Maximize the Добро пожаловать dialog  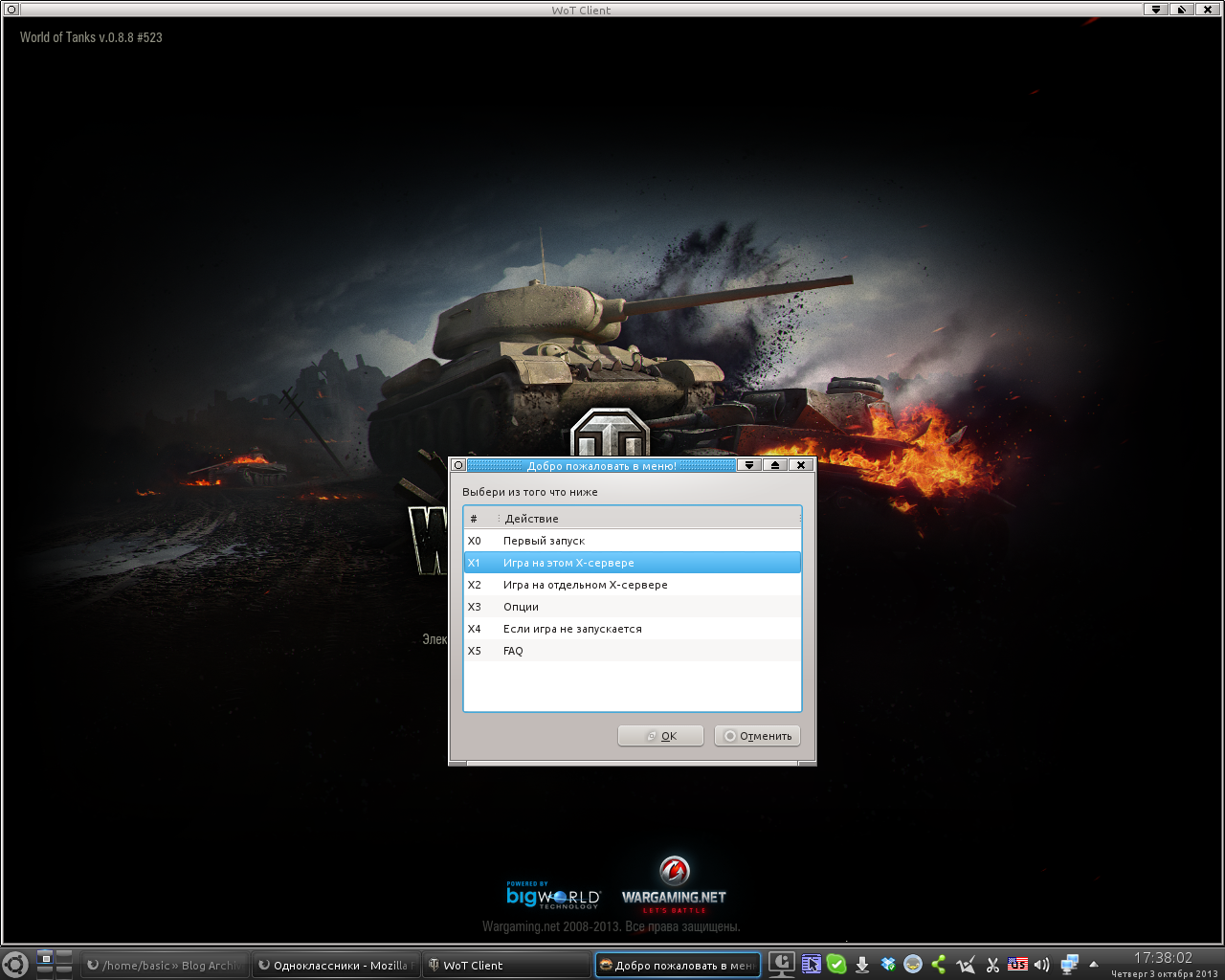pos(775,465)
